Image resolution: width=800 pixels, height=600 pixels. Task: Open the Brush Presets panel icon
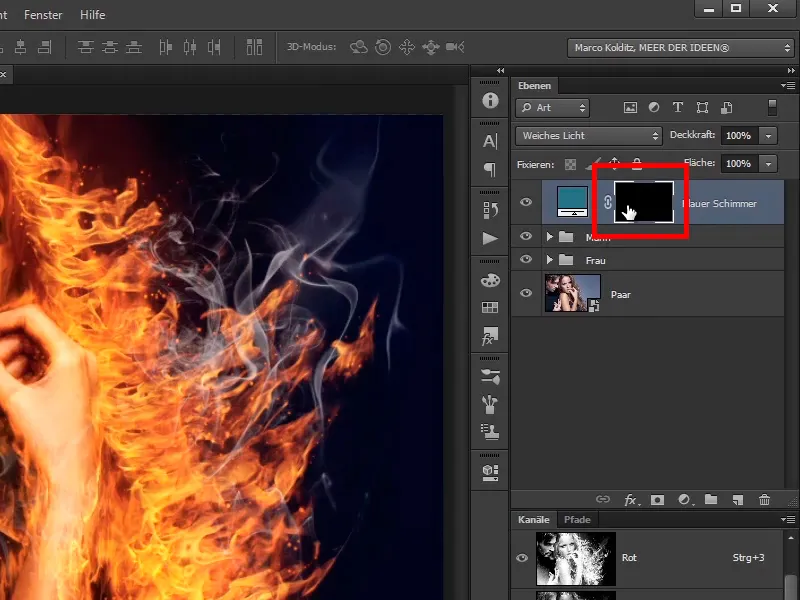tap(490, 377)
